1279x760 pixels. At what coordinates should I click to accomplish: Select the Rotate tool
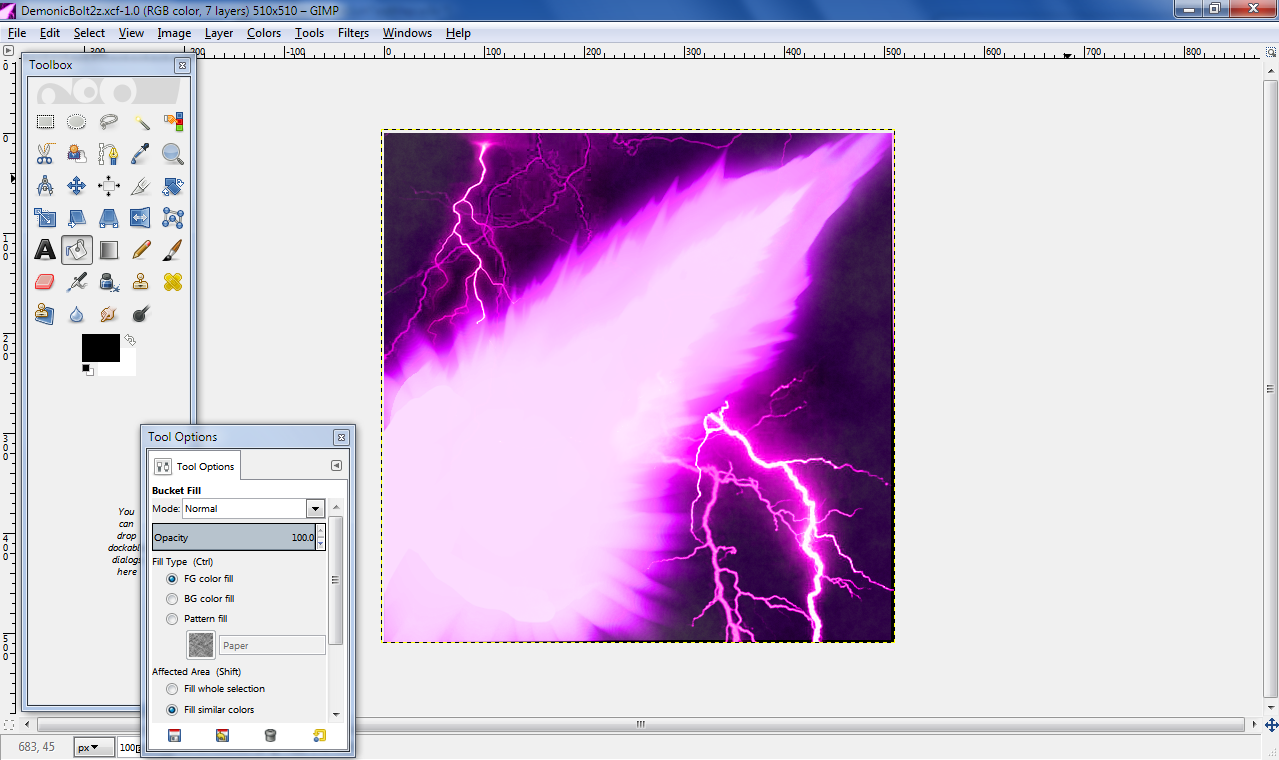pyautogui.click(x=173, y=186)
